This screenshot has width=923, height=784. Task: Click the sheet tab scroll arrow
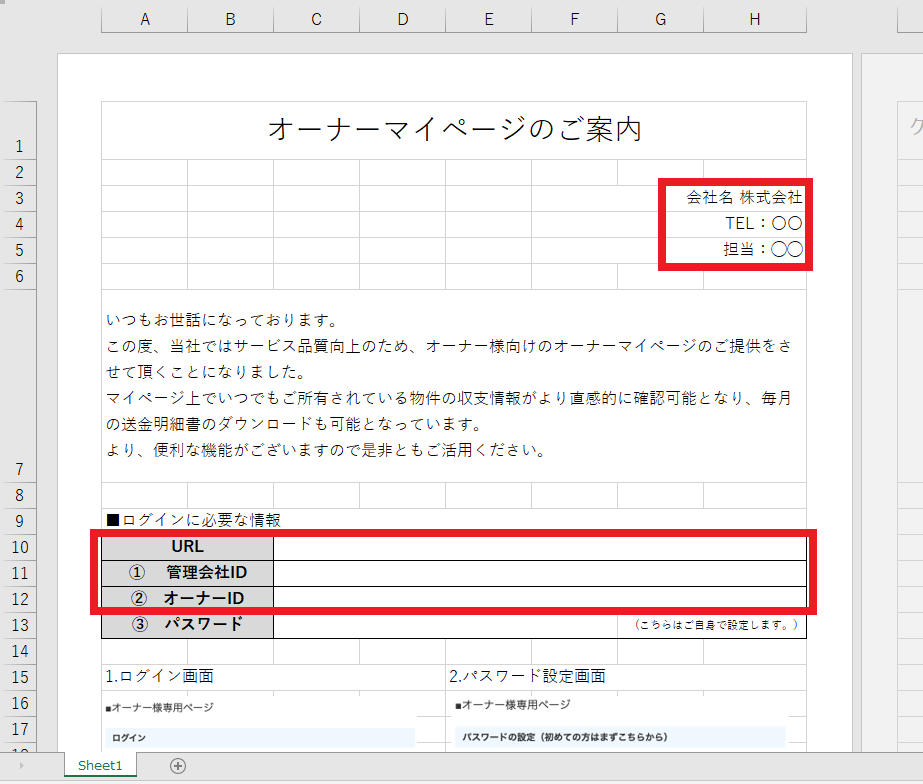[21, 766]
